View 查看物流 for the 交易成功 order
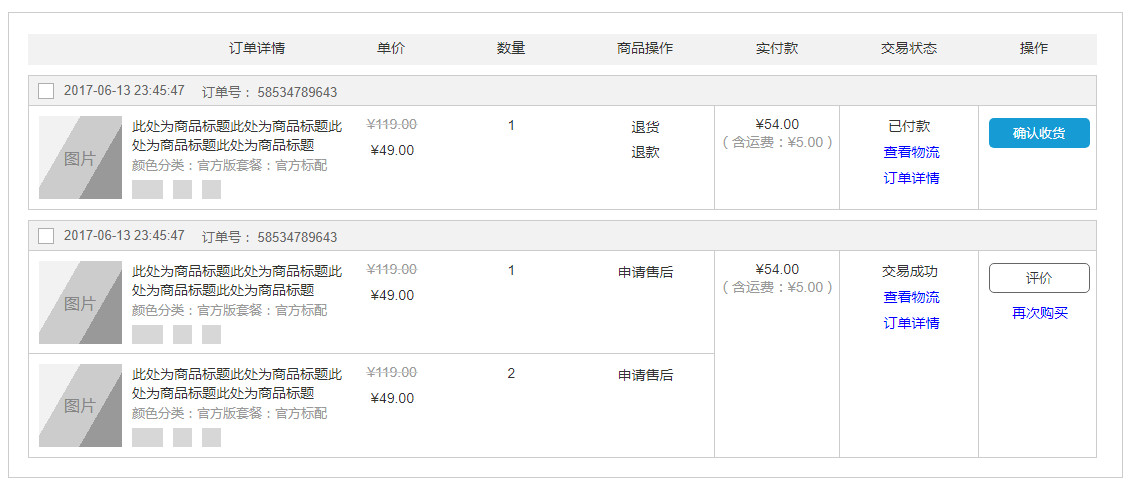 [x=911, y=297]
